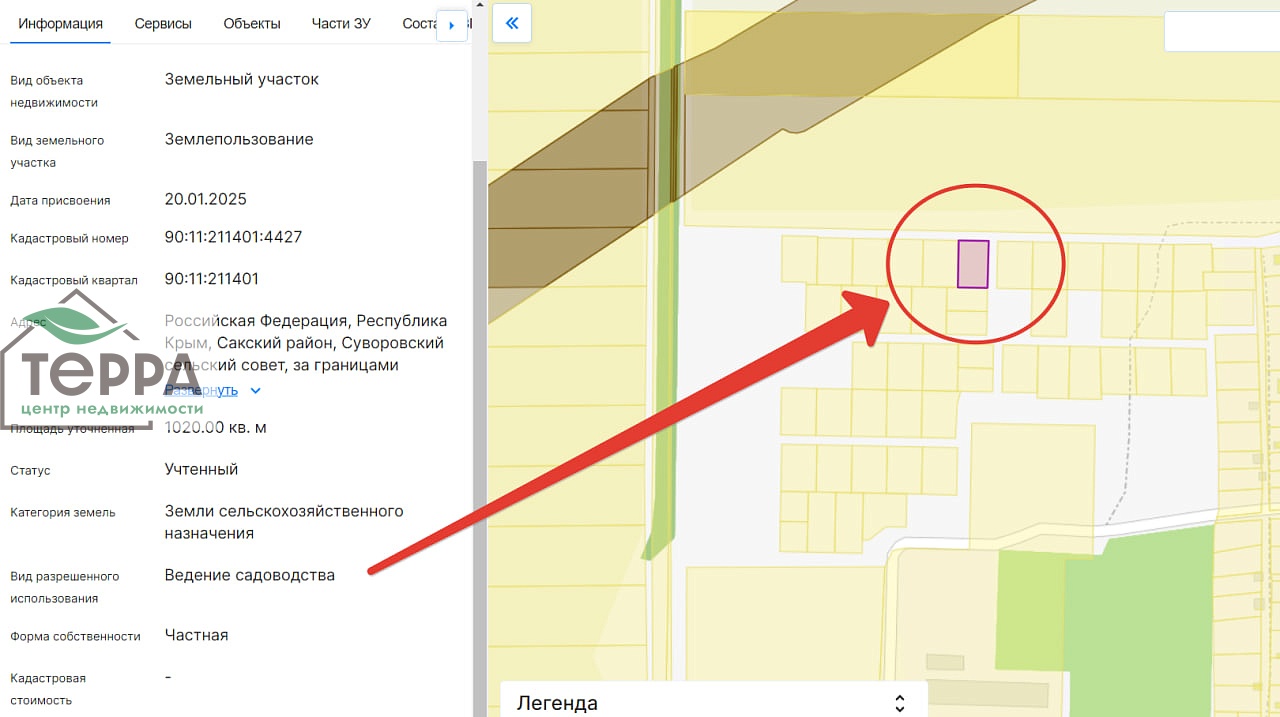Image resolution: width=1280 pixels, height=717 pixels.
Task: Click the info panel vertical scrollbar
Action: click(479, 400)
